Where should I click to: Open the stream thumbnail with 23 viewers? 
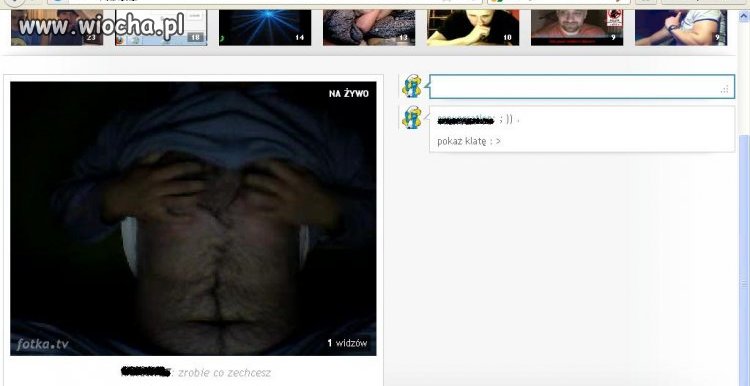click(56, 28)
